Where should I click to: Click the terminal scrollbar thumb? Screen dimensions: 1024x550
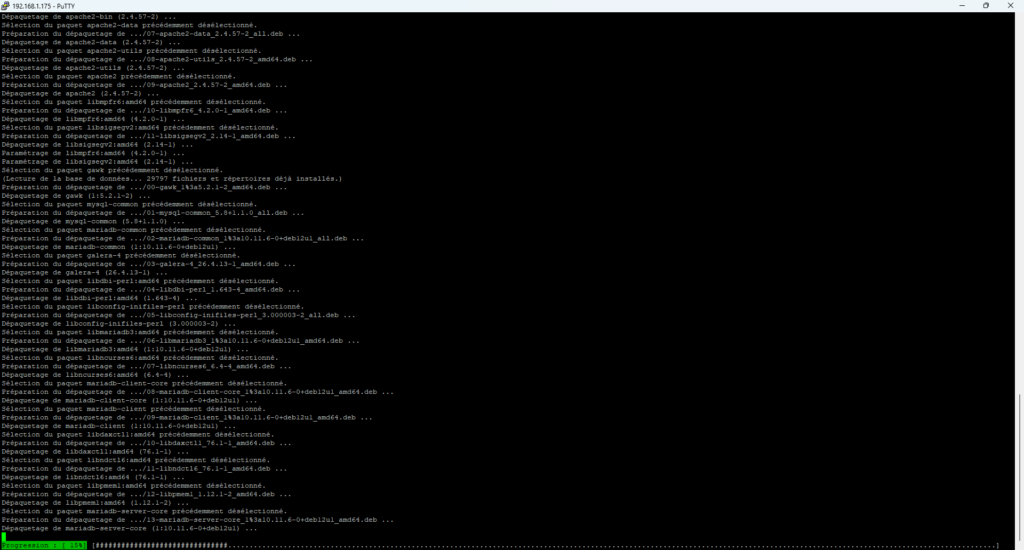tap(1019, 467)
